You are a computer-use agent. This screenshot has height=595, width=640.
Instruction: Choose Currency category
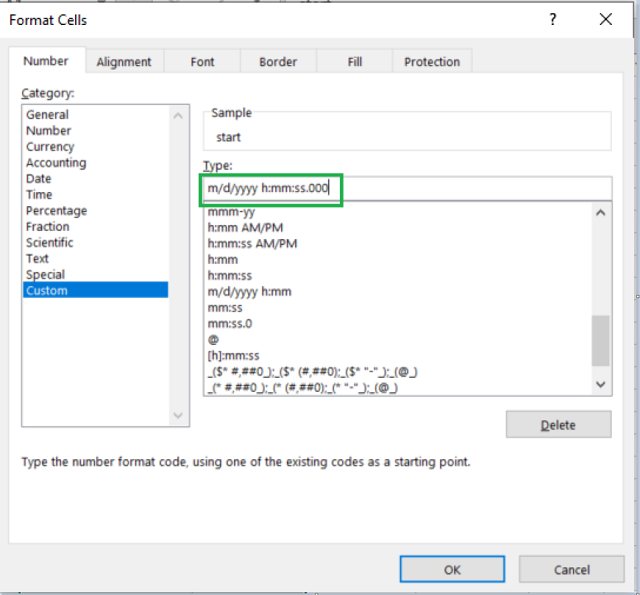point(96,147)
